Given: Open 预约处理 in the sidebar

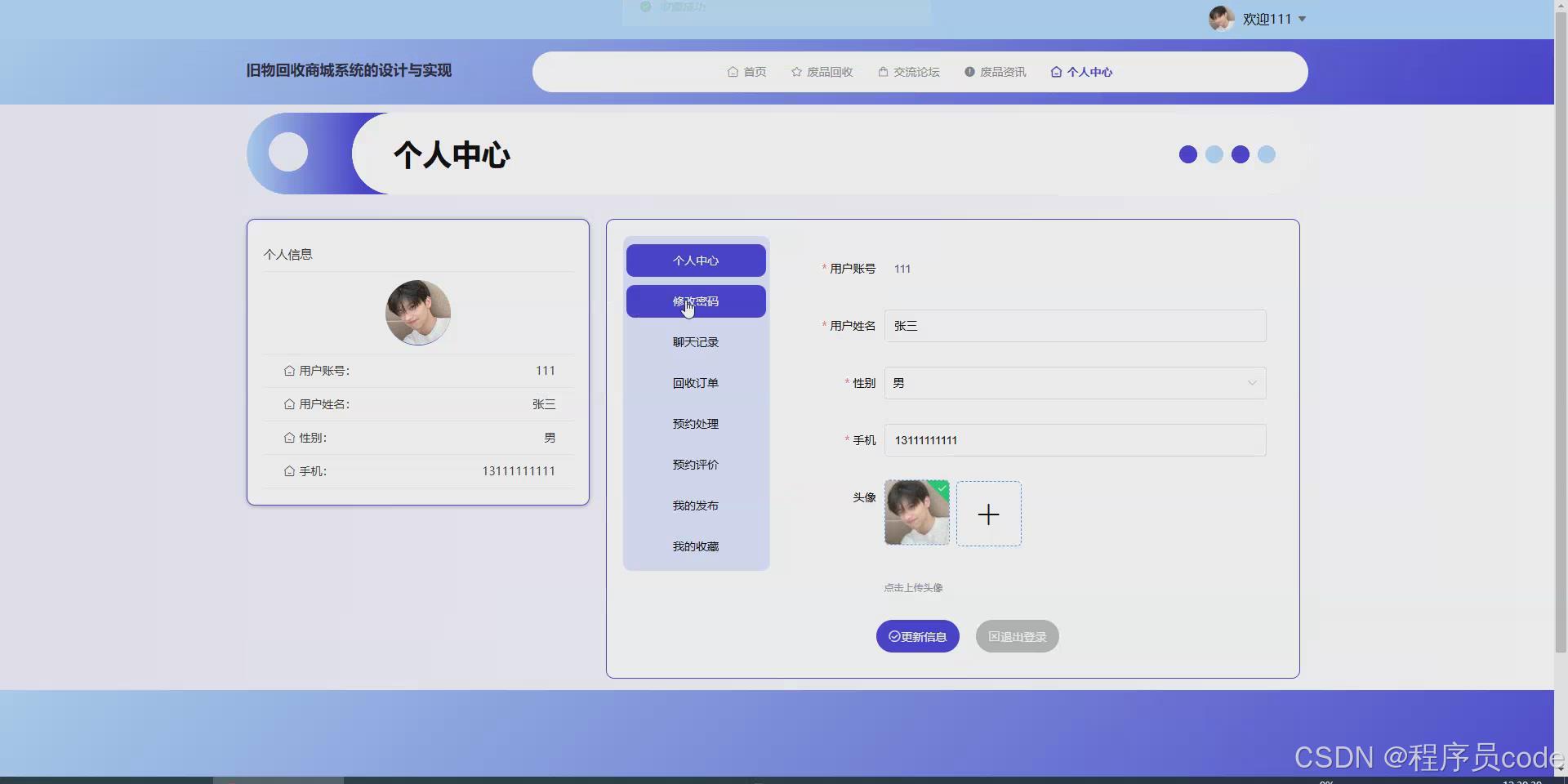Looking at the screenshot, I should [696, 424].
